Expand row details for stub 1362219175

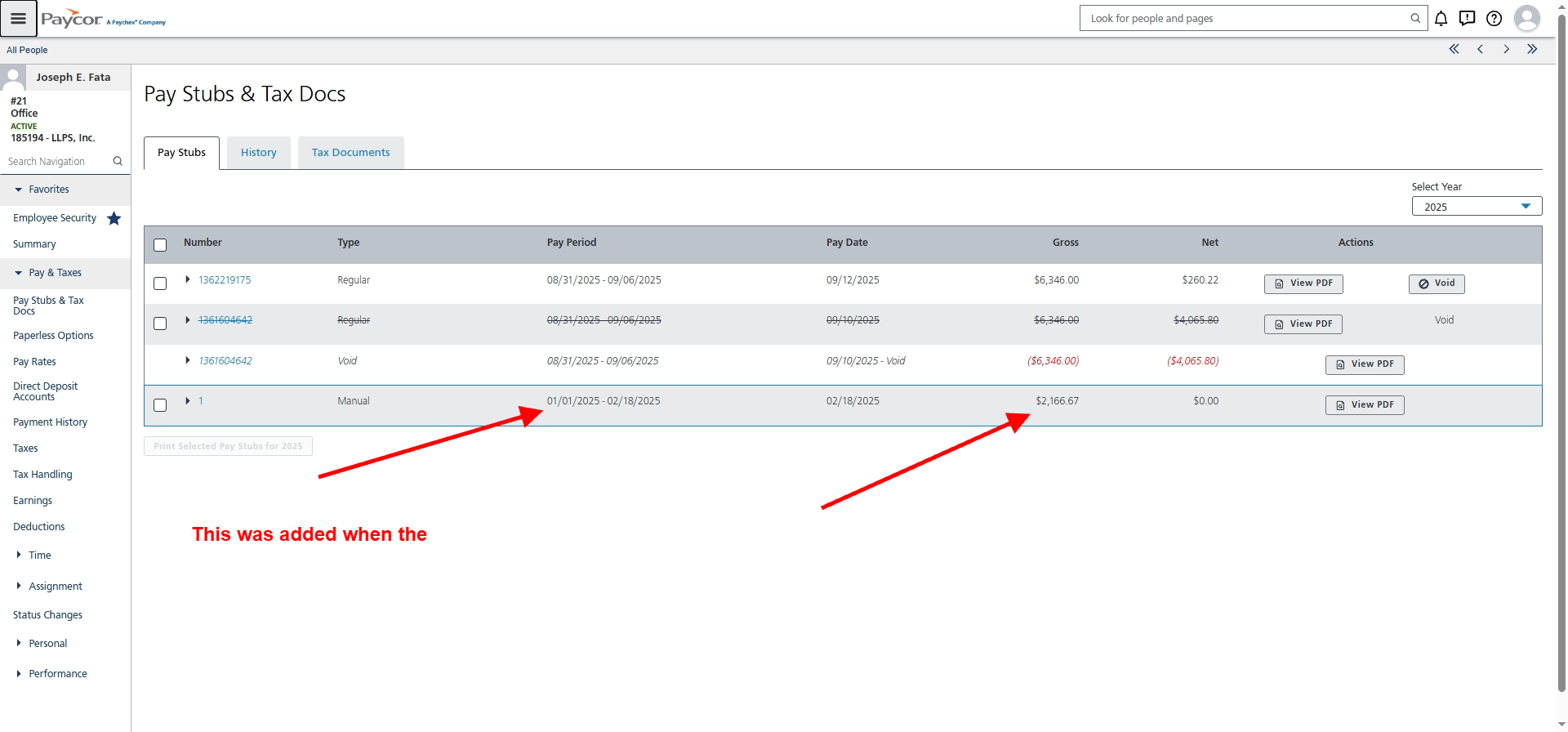click(x=188, y=279)
